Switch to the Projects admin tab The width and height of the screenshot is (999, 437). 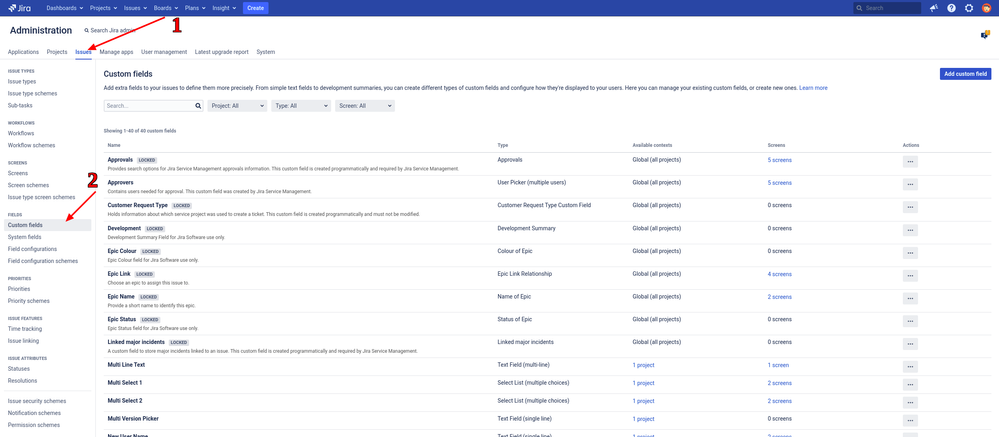coord(57,52)
